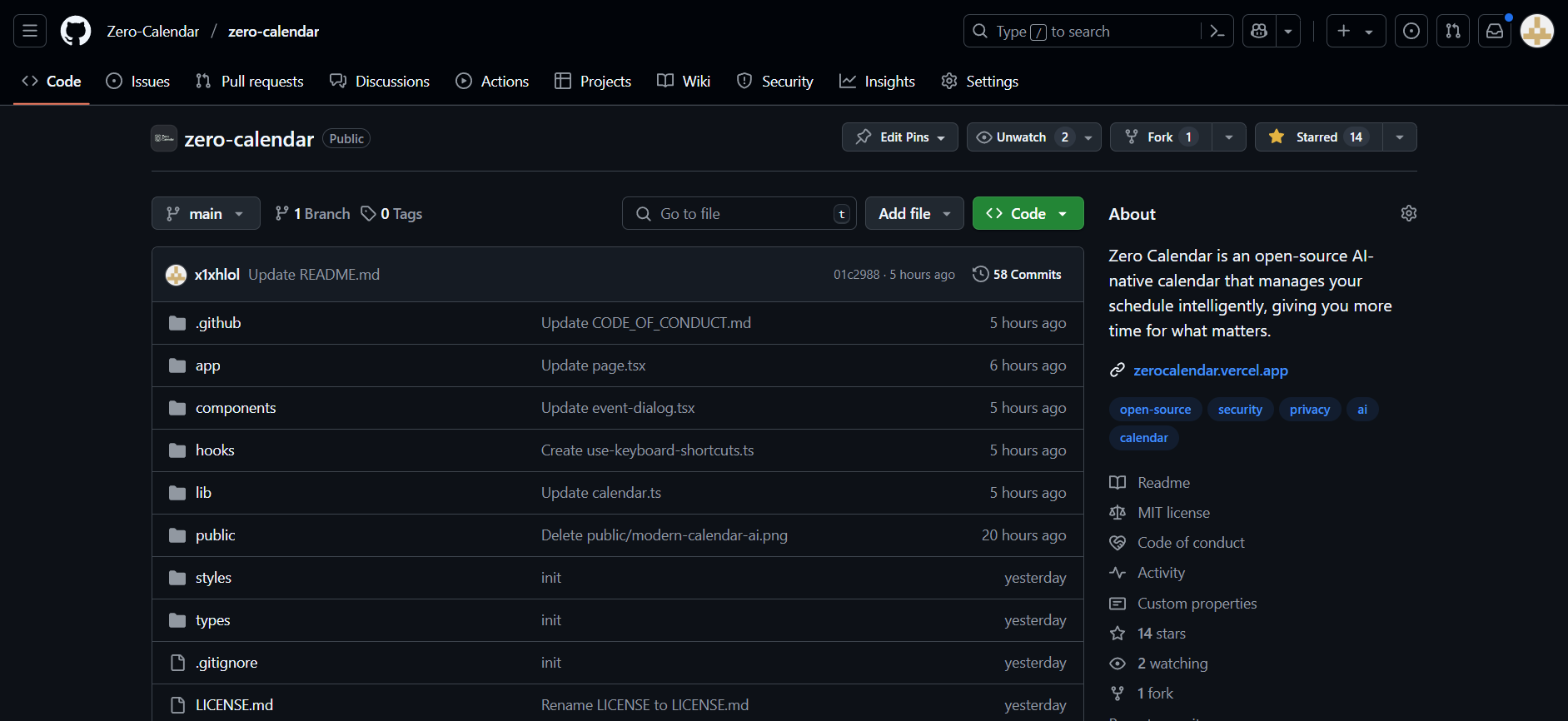Open the hamburger navigation menu
The width and height of the screenshot is (1568, 721).
click(30, 31)
